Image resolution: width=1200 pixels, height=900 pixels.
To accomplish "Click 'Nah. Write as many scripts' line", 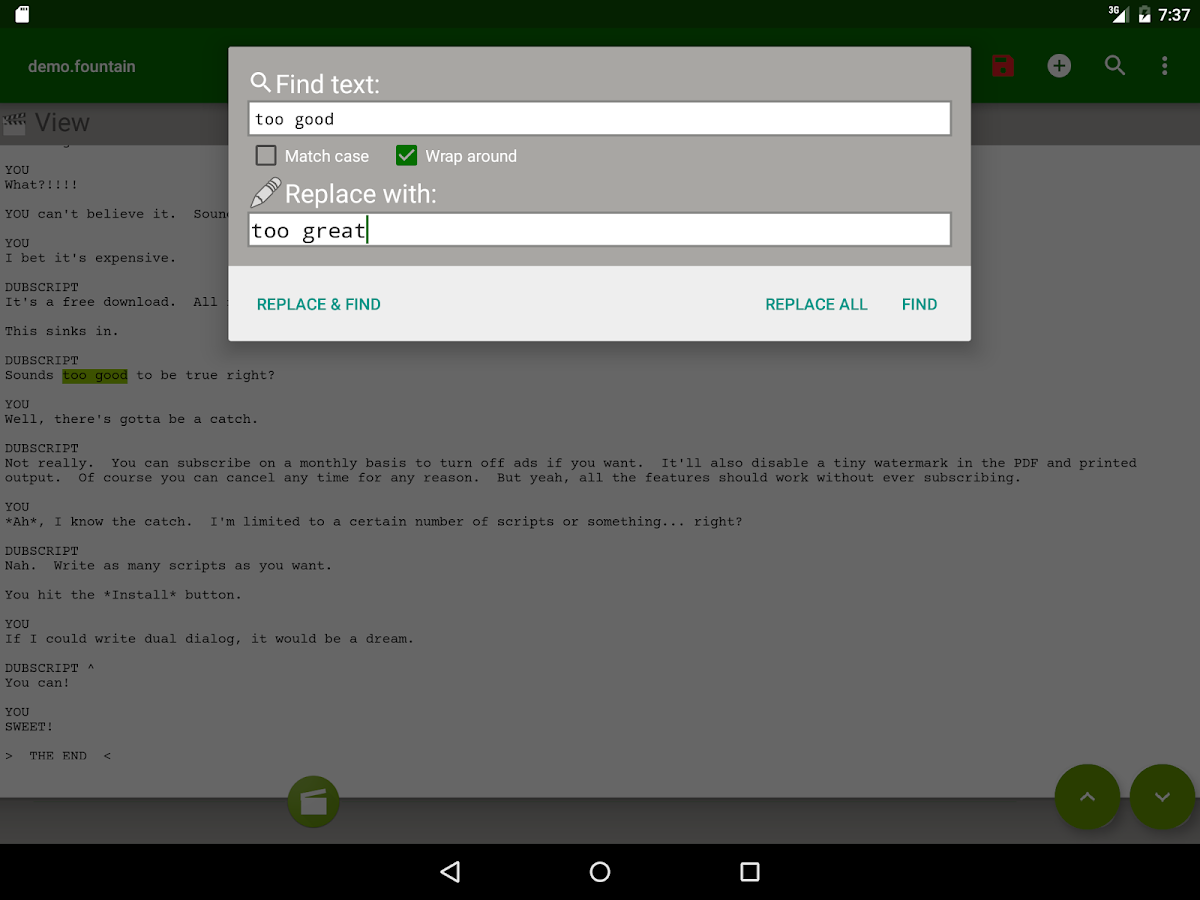I will 168,566.
